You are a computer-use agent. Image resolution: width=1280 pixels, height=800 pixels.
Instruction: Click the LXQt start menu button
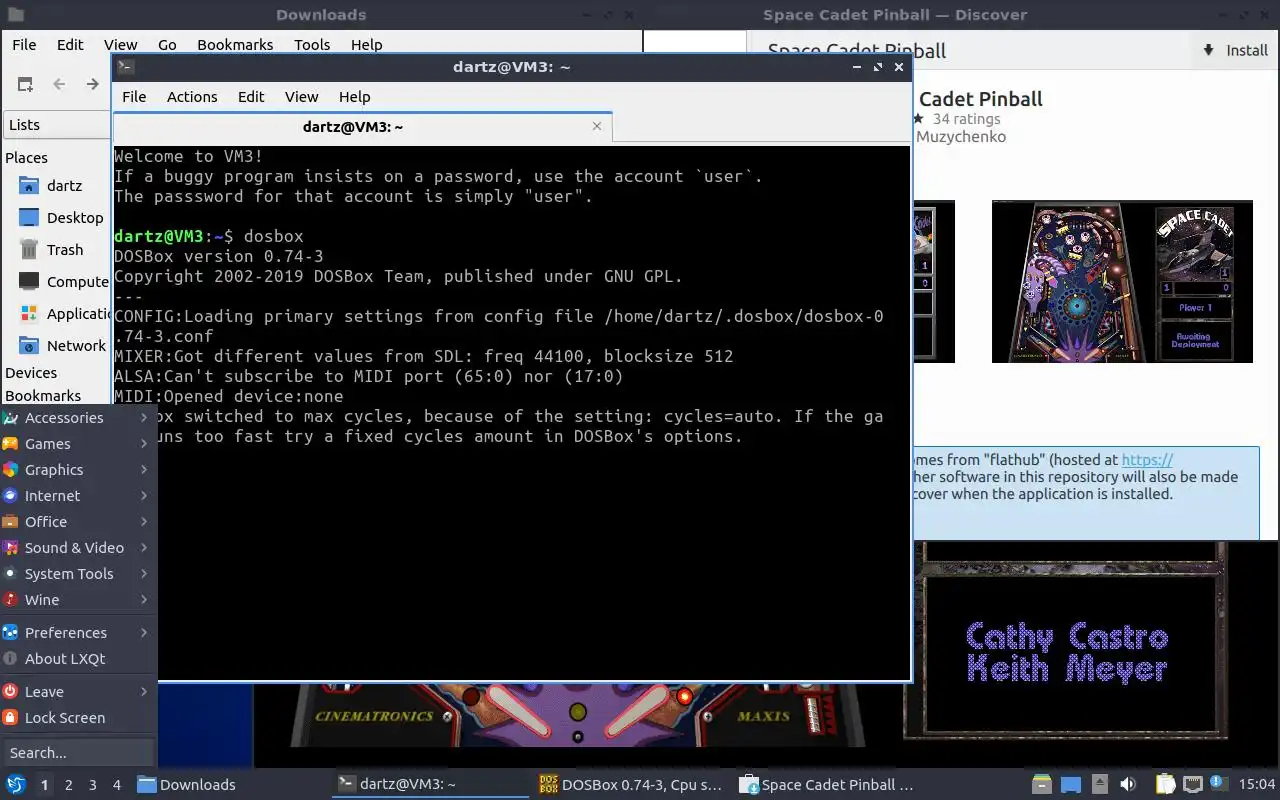[x=16, y=785]
